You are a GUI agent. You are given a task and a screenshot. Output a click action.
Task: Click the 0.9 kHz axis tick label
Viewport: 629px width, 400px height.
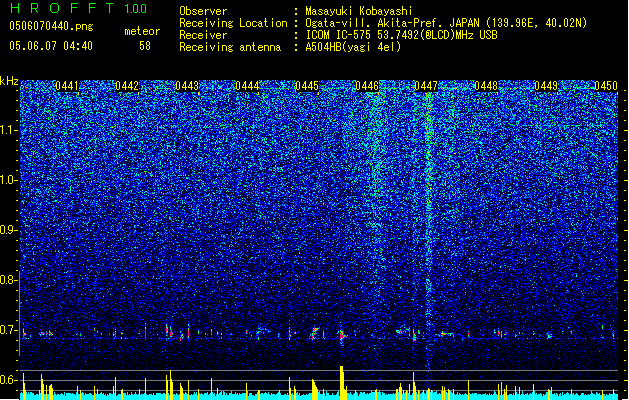(x=9, y=230)
